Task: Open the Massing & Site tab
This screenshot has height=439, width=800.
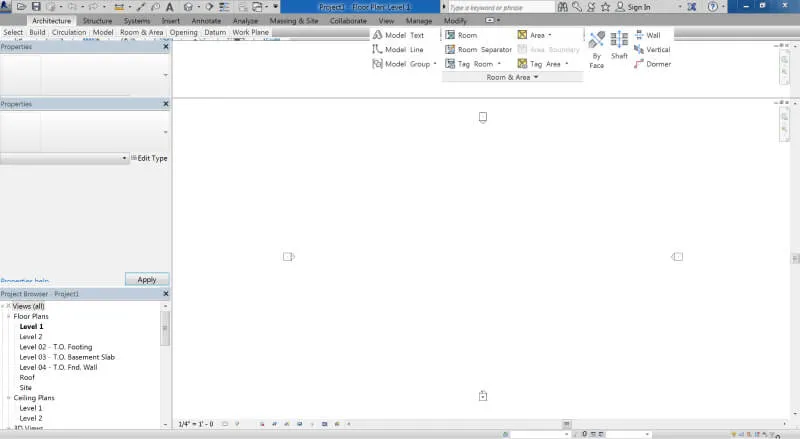Action: 294,20
